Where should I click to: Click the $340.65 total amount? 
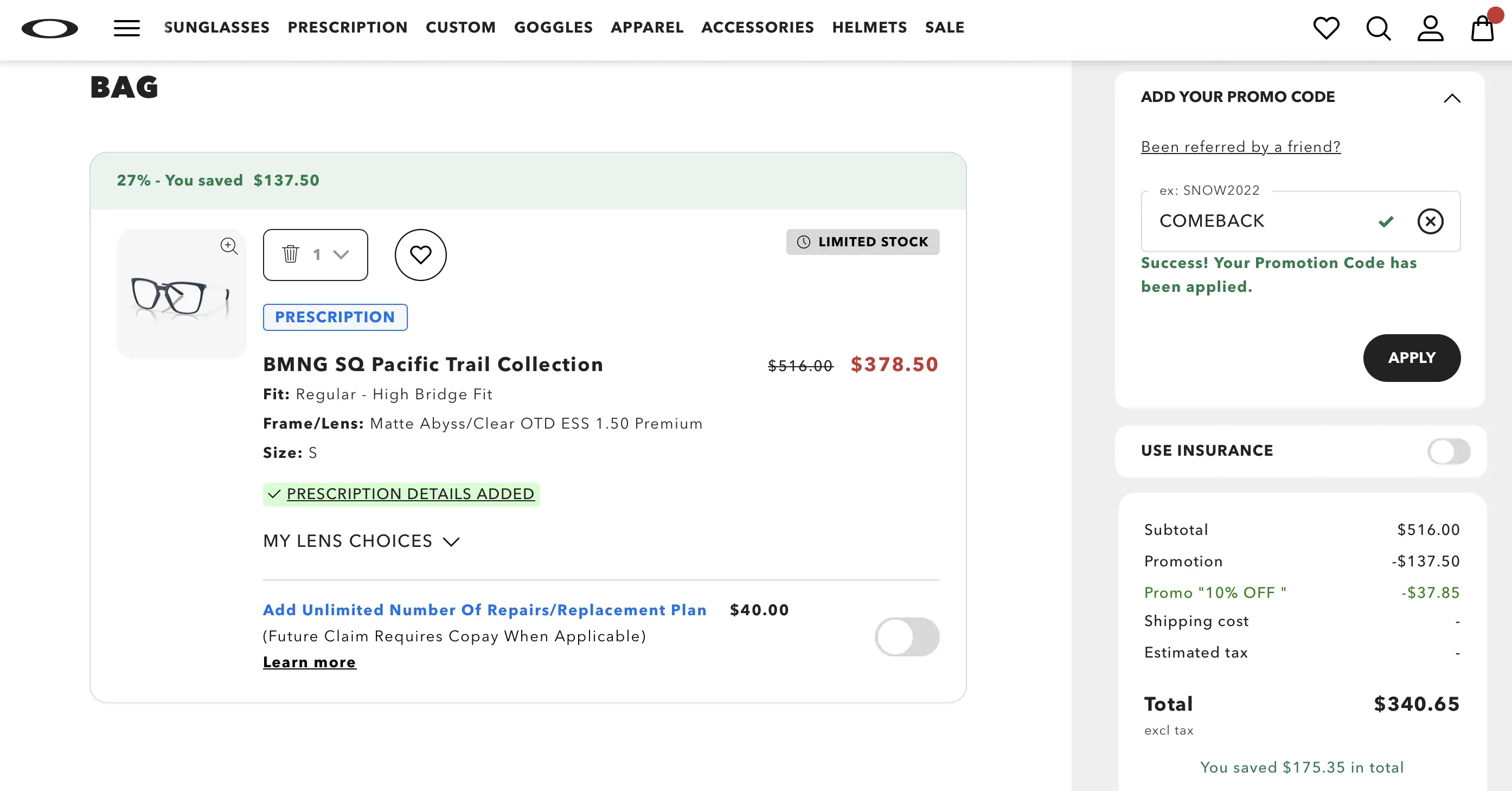(x=1417, y=704)
